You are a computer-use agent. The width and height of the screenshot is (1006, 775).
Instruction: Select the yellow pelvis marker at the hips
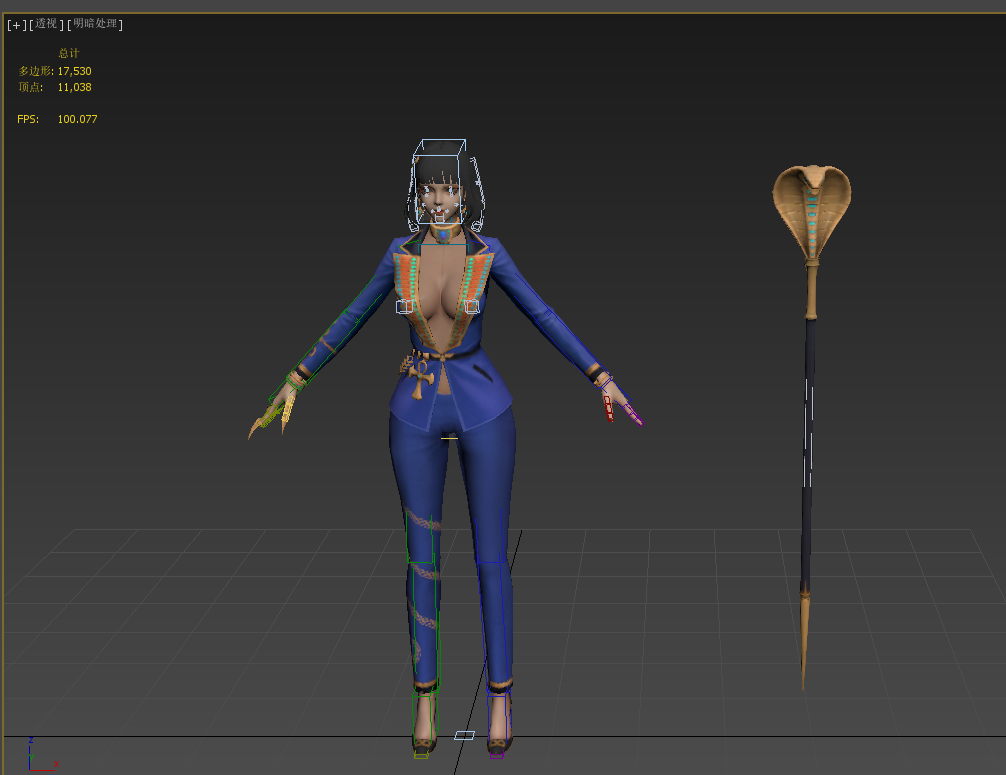coord(449,438)
